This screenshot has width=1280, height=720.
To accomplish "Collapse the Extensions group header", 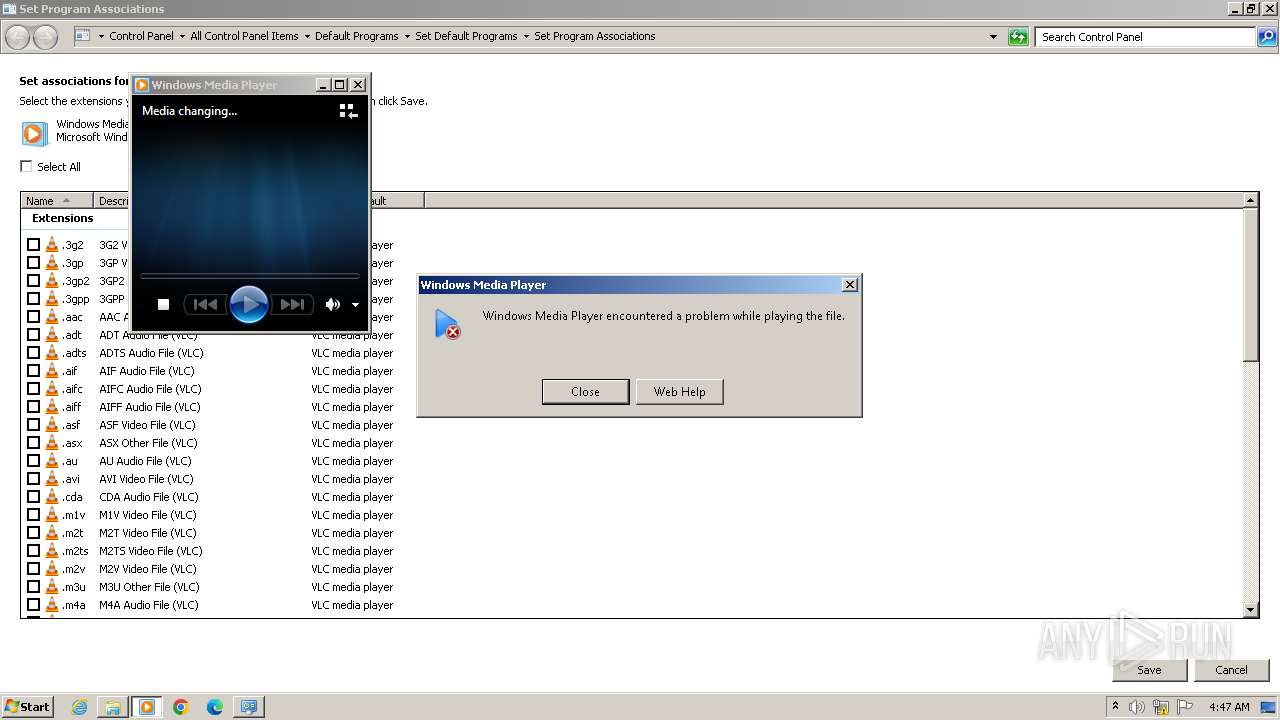I will [62, 218].
